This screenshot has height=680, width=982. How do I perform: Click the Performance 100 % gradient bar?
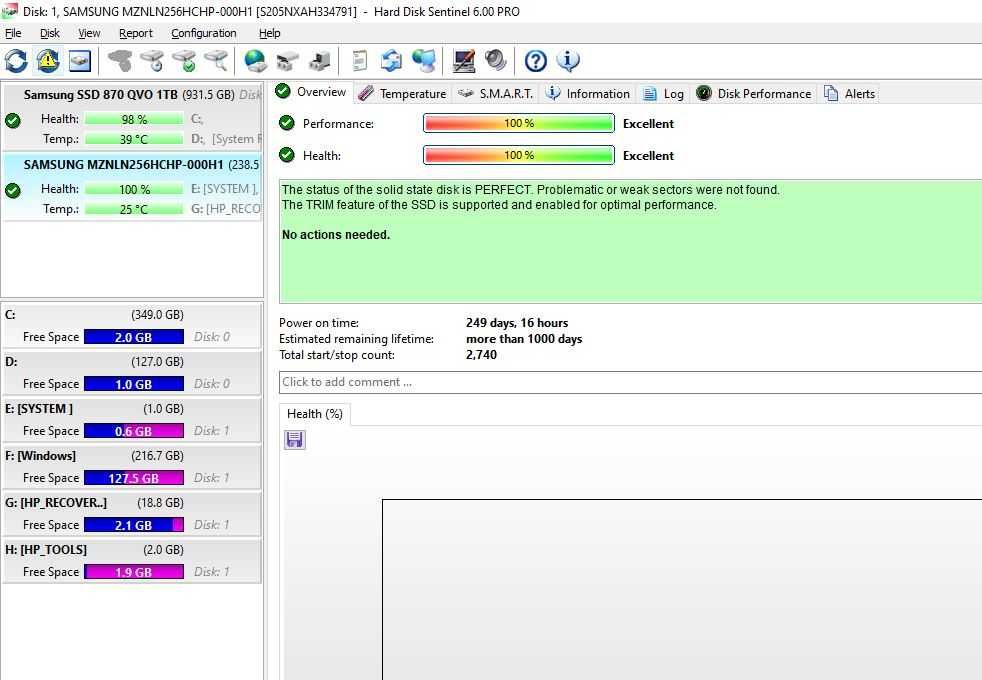click(519, 123)
